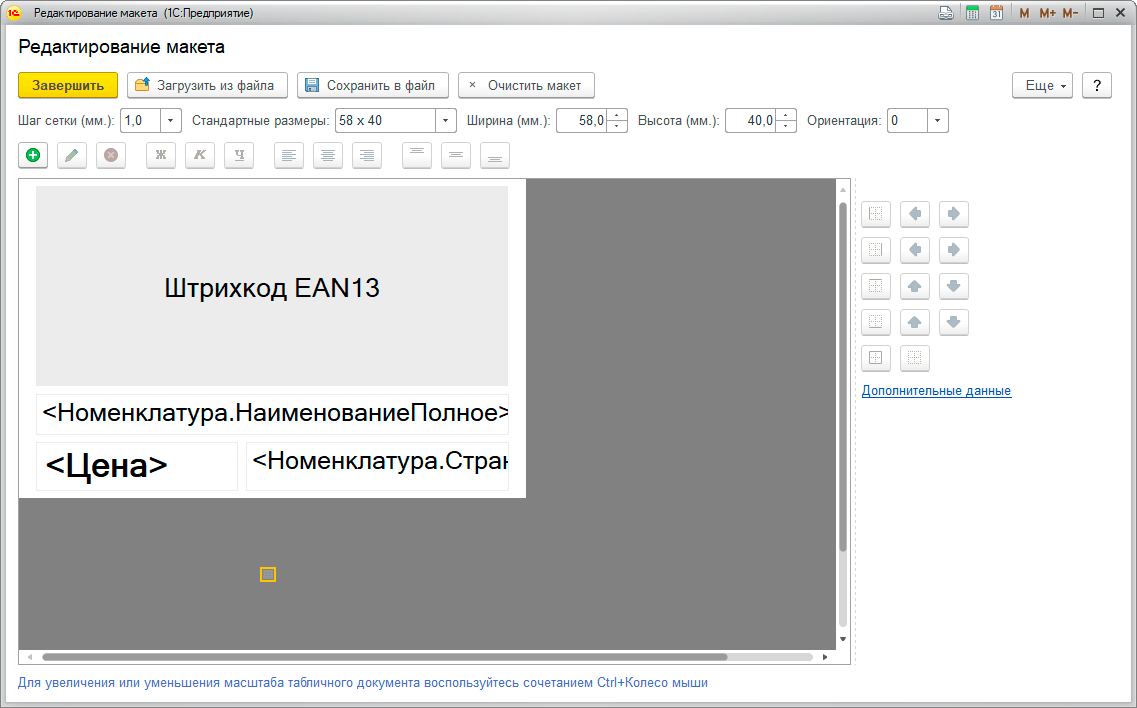The image size is (1137, 708).
Task: Click Загрузить из файла button
Action: coord(207,86)
